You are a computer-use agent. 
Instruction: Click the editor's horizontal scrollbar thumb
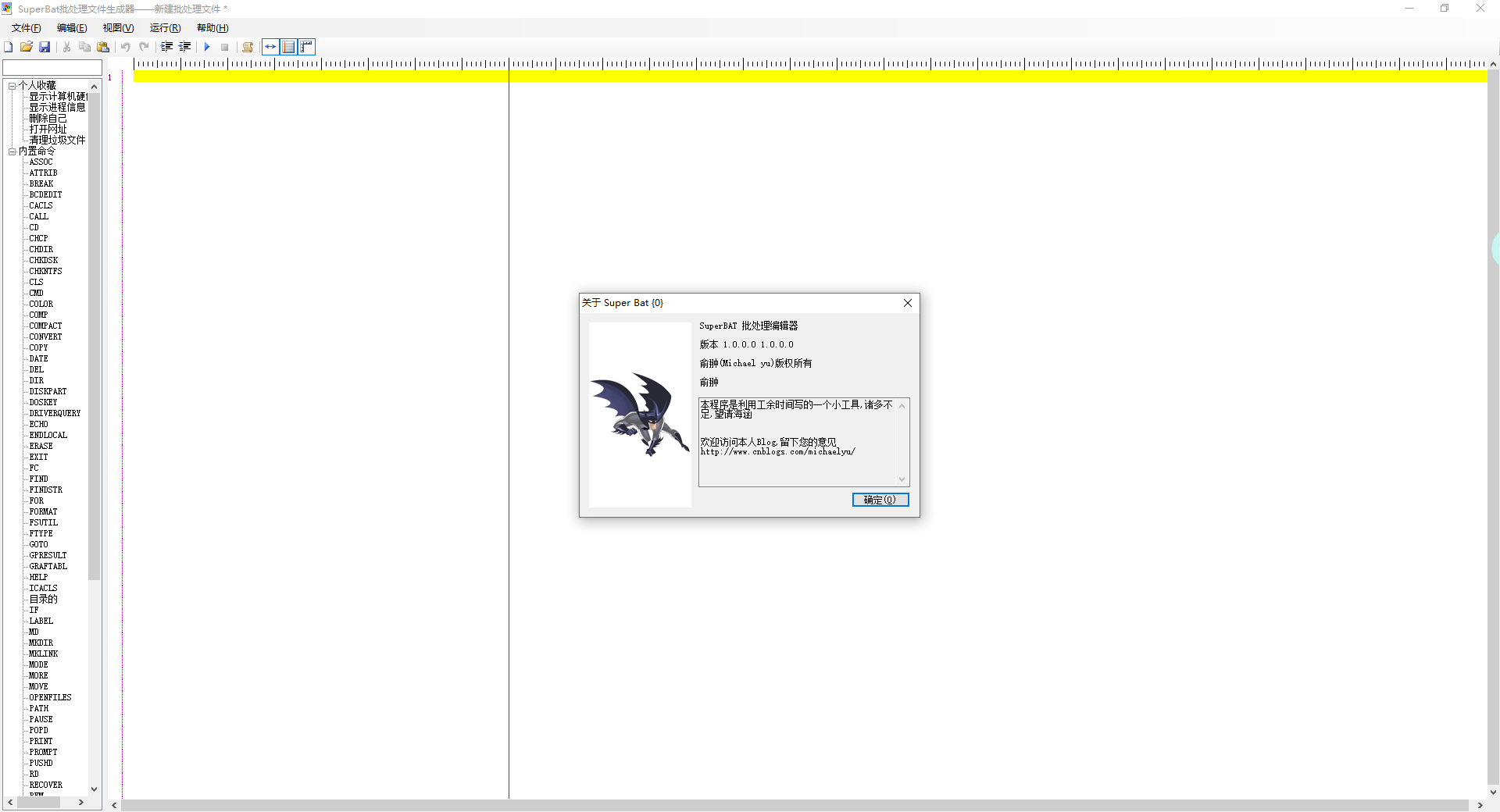pos(795,805)
